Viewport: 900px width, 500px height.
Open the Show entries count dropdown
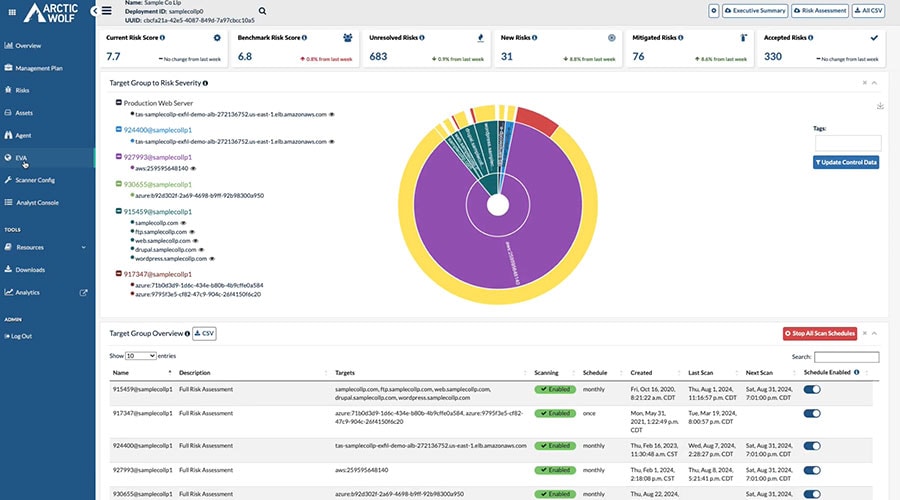click(x=139, y=356)
